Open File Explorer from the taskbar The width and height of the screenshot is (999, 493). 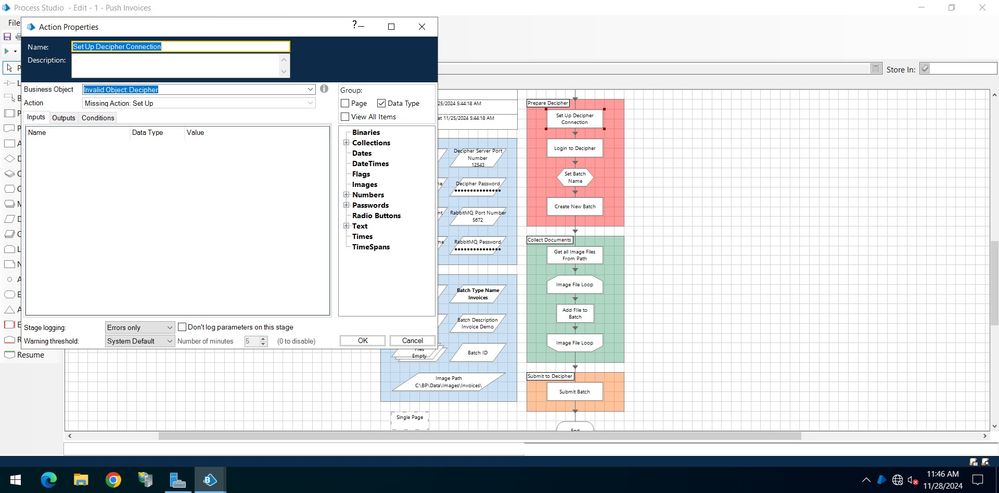(81, 480)
